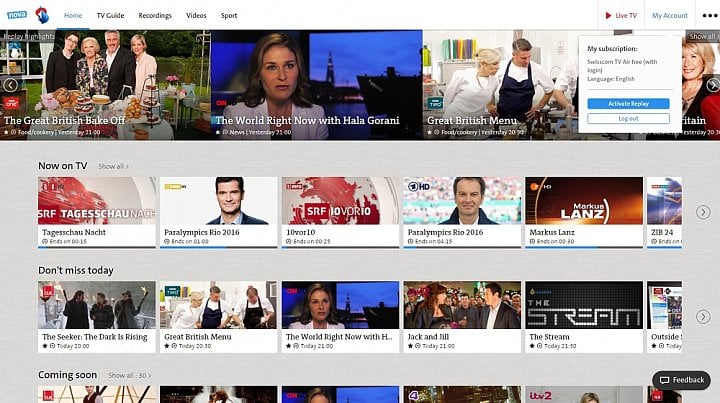Open The Great British Bake Off banner
The image size is (720, 403).
(x=105, y=85)
